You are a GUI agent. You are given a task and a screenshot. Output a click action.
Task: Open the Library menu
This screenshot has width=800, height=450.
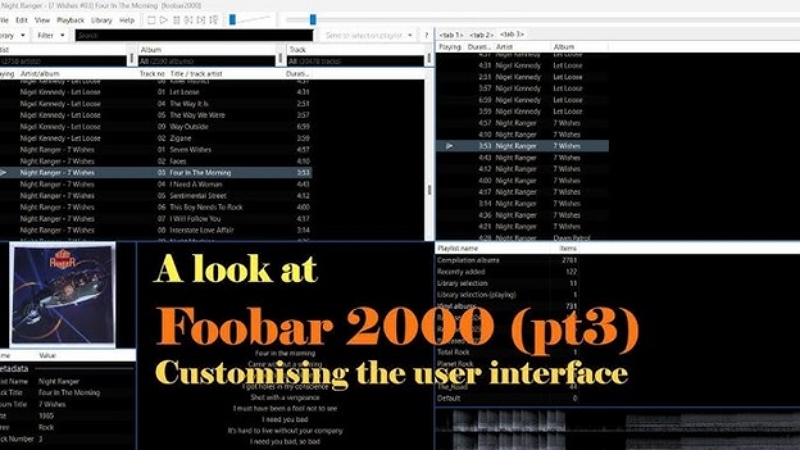[x=102, y=20]
